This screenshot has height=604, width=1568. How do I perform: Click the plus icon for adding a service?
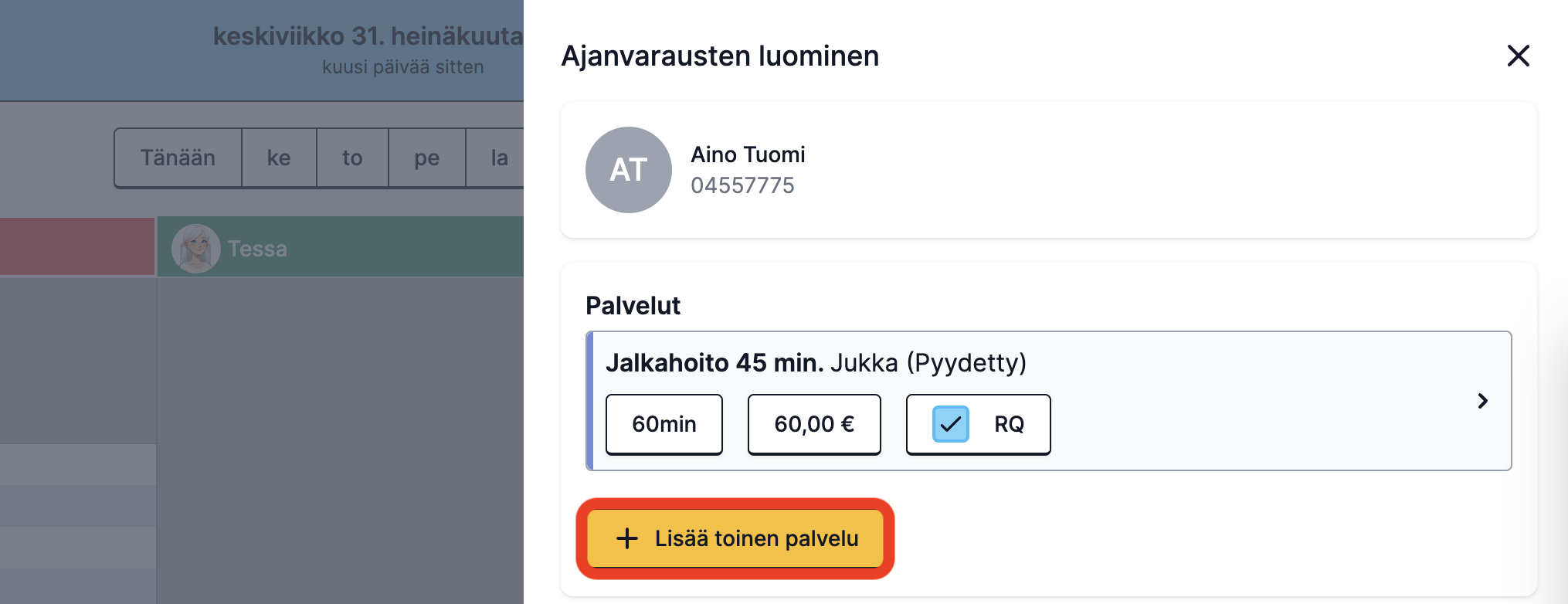click(627, 538)
